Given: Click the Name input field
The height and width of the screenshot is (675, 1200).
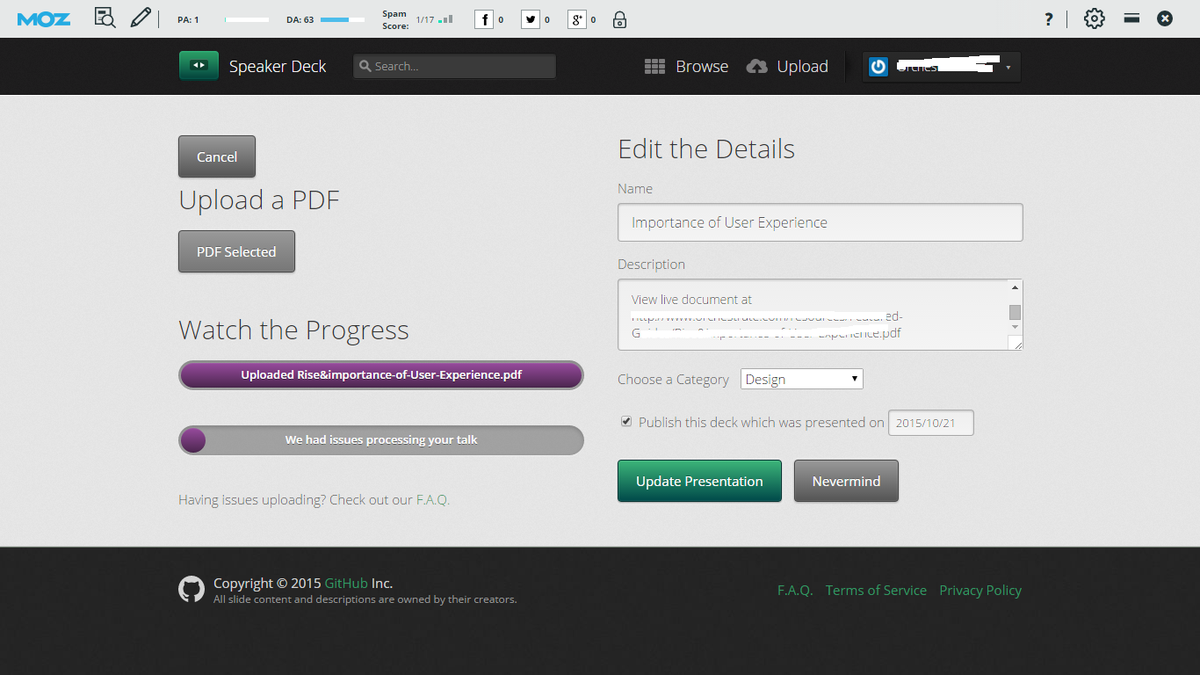Looking at the screenshot, I should point(820,222).
